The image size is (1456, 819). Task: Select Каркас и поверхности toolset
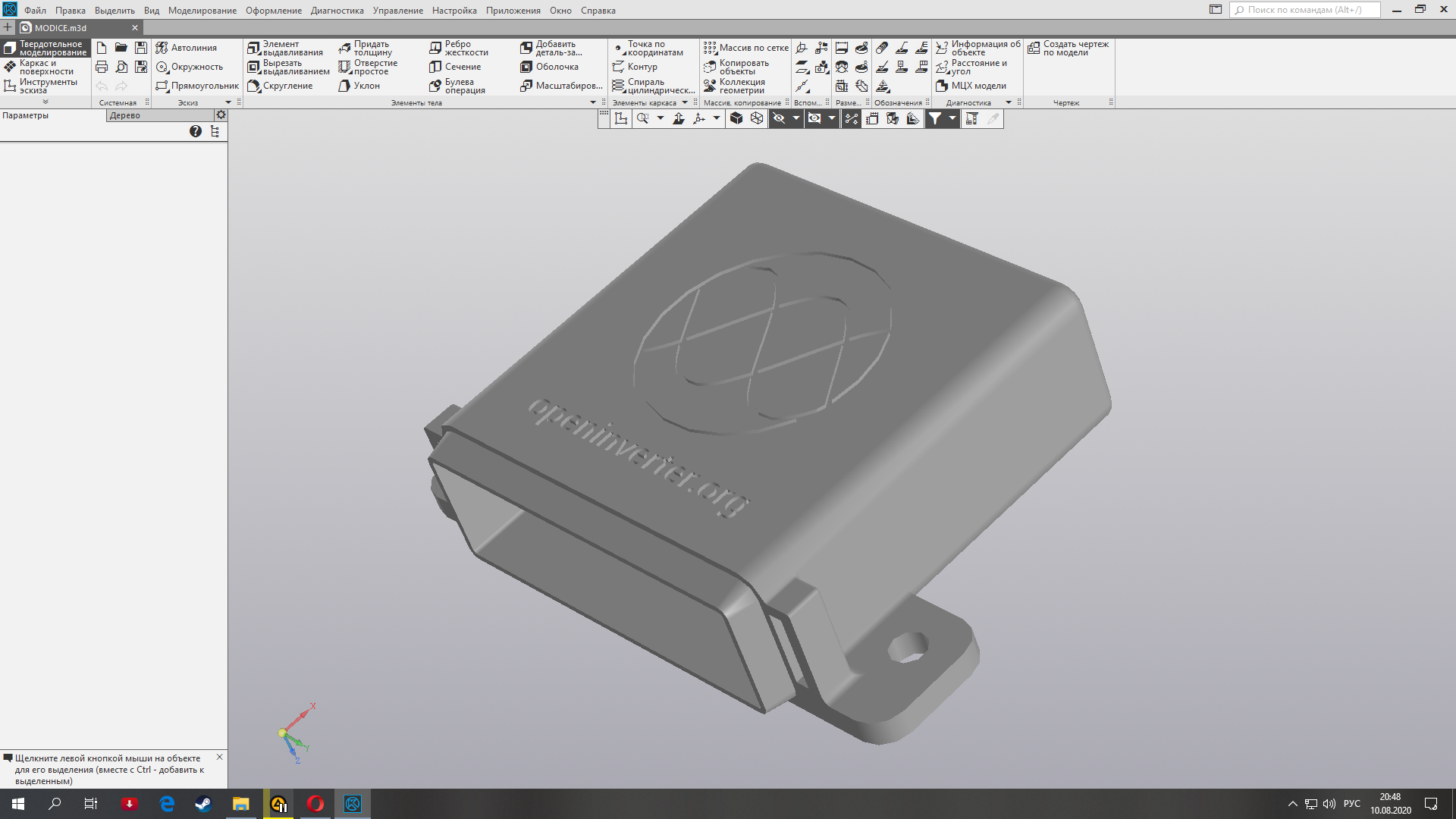[45, 67]
